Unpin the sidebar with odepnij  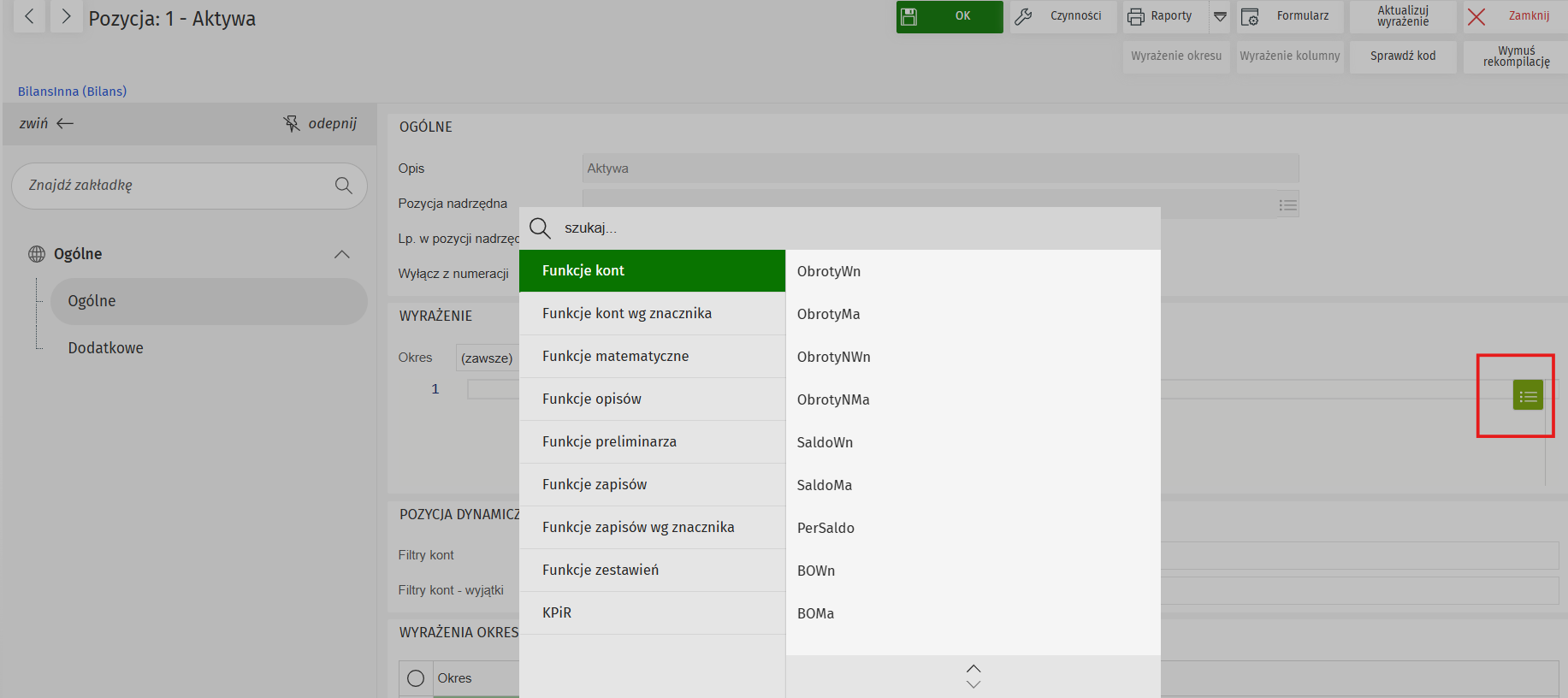coord(320,124)
